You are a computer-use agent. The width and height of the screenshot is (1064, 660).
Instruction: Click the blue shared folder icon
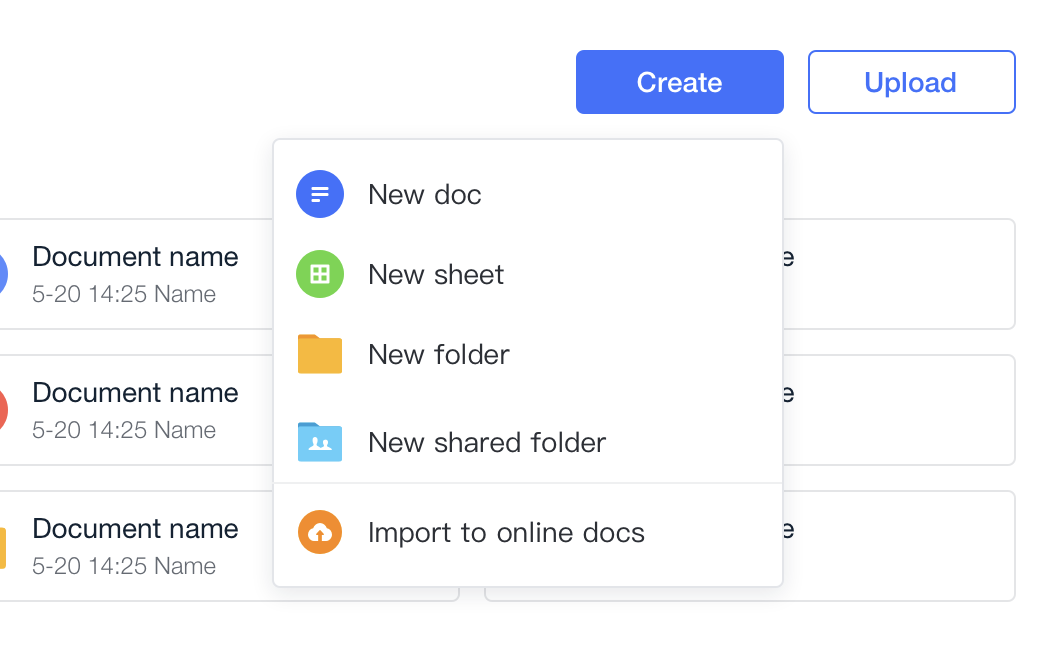pyautogui.click(x=320, y=442)
